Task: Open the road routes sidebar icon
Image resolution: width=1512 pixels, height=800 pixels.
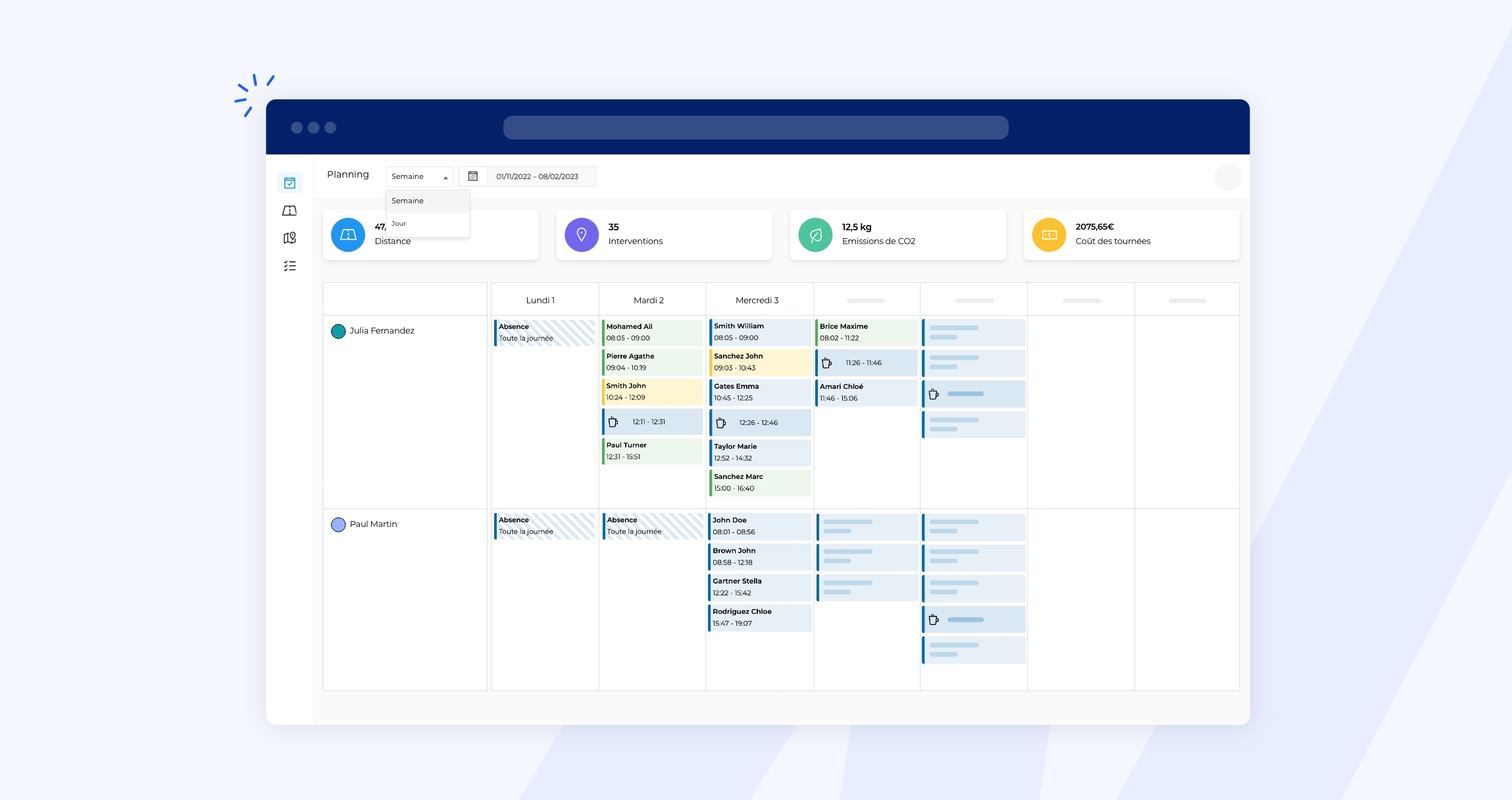Action: (290, 211)
